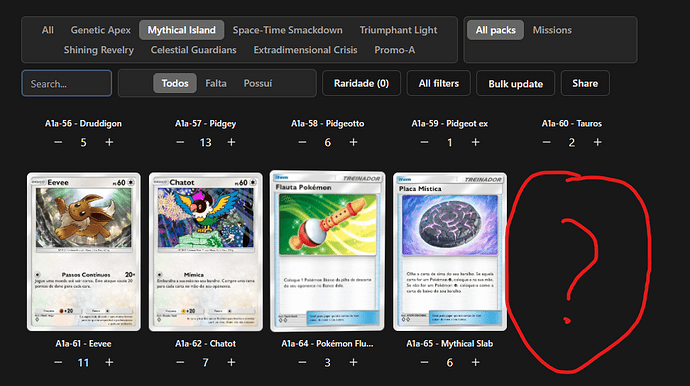This screenshot has width=690, height=386.
Task: Open the Chatot card image
Action: tap(206, 251)
